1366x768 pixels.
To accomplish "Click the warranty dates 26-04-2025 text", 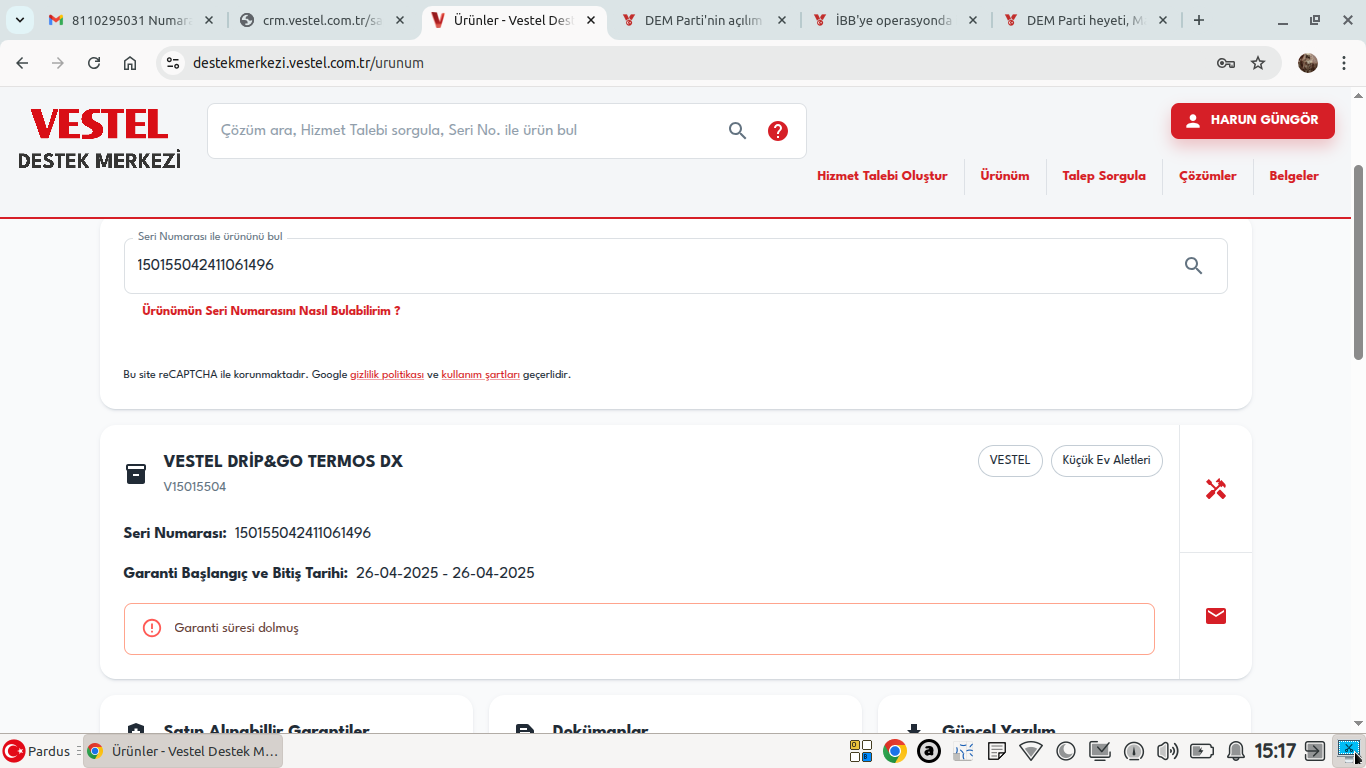I will [x=445, y=573].
